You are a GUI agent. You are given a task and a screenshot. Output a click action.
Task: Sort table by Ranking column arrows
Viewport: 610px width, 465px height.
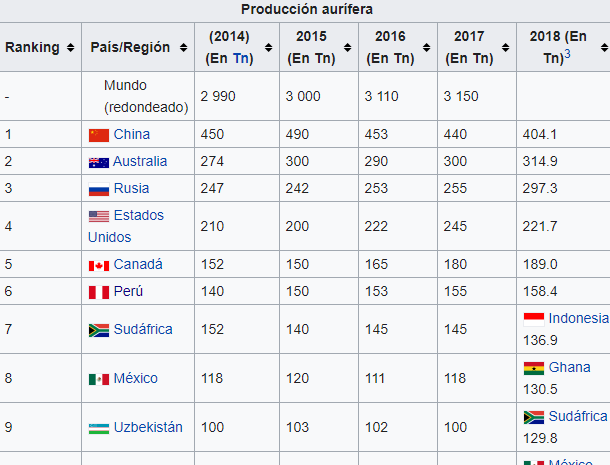70,47
